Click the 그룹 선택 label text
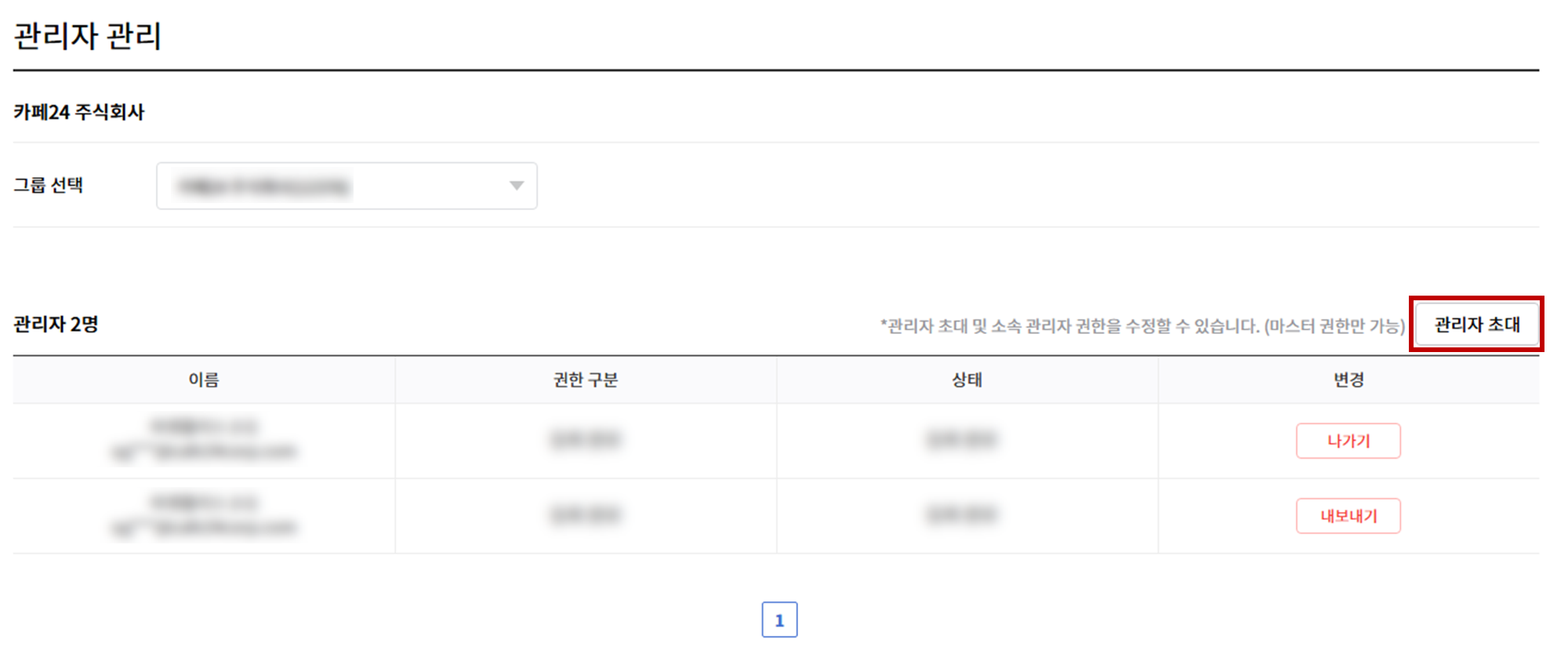The height and width of the screenshot is (672, 1568). click(x=48, y=186)
